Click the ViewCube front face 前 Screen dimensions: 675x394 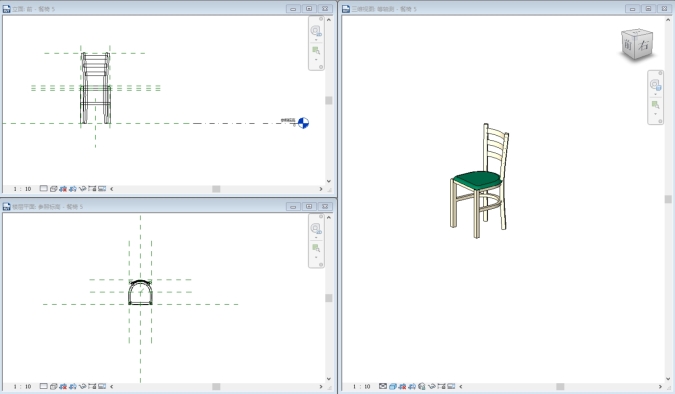point(628,45)
